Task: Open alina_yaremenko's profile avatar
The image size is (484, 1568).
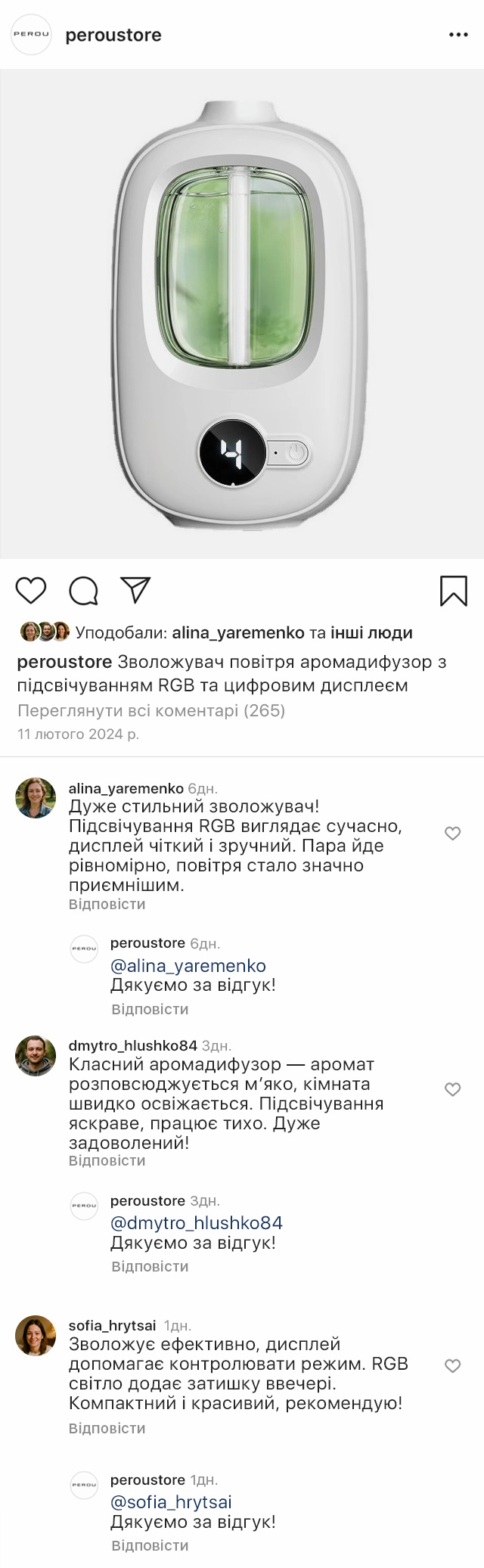Action: [36, 797]
